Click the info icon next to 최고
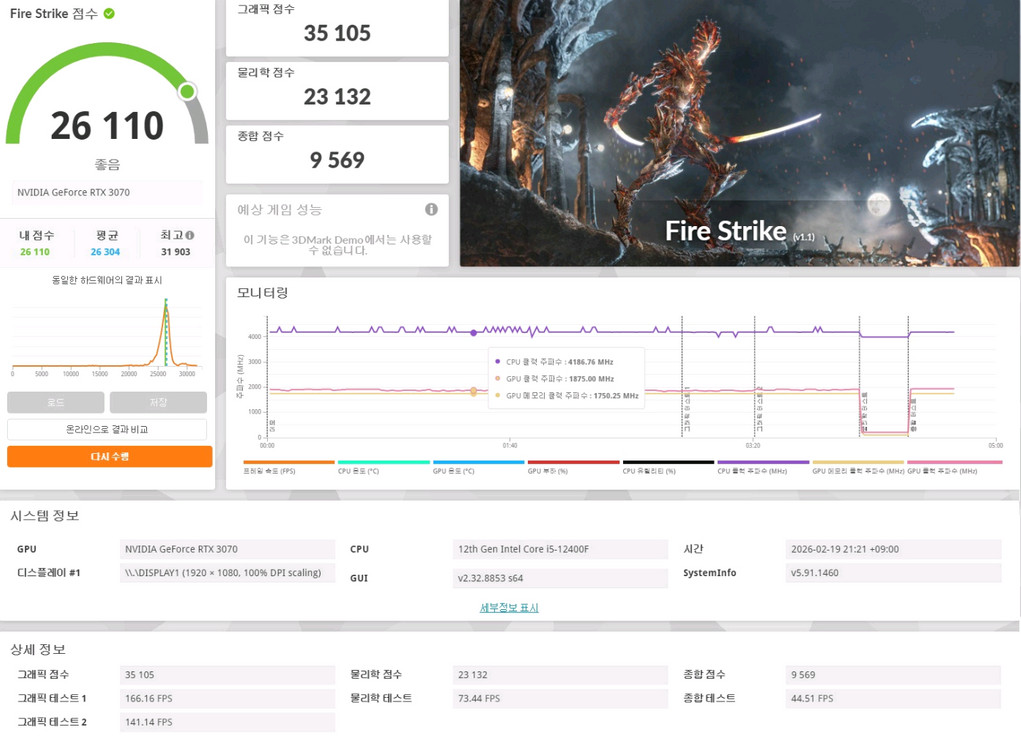The image size is (1021, 750). 190,235
